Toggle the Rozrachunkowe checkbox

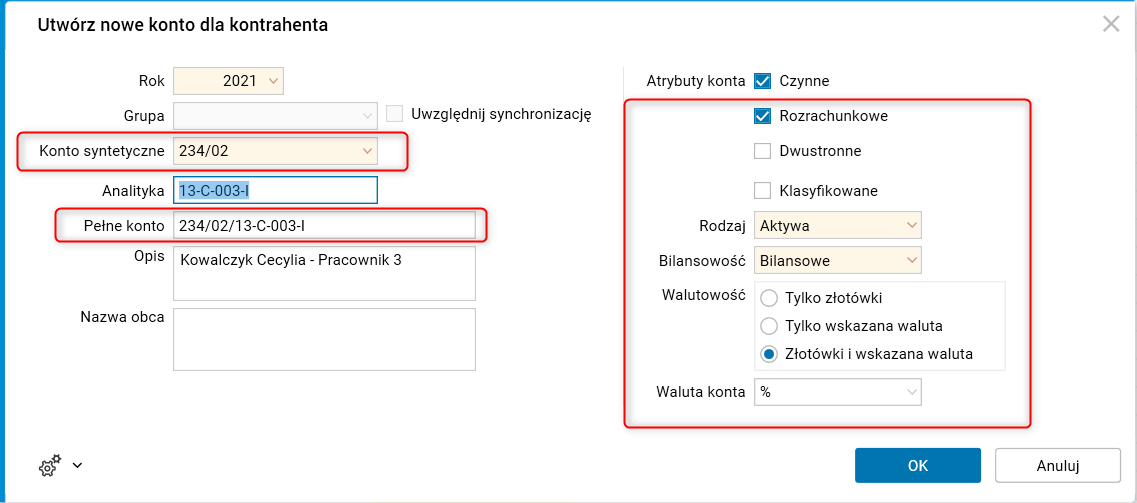pyautogui.click(x=763, y=116)
